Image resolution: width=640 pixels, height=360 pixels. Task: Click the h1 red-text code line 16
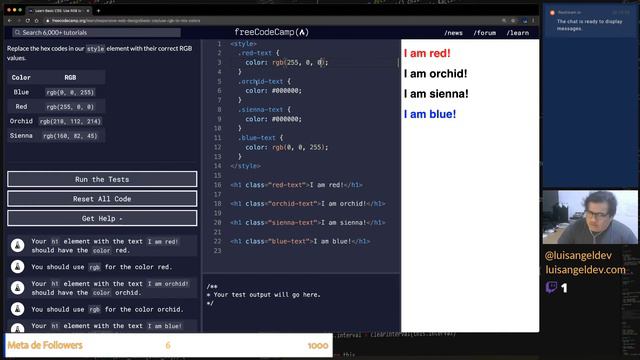coord(296,185)
